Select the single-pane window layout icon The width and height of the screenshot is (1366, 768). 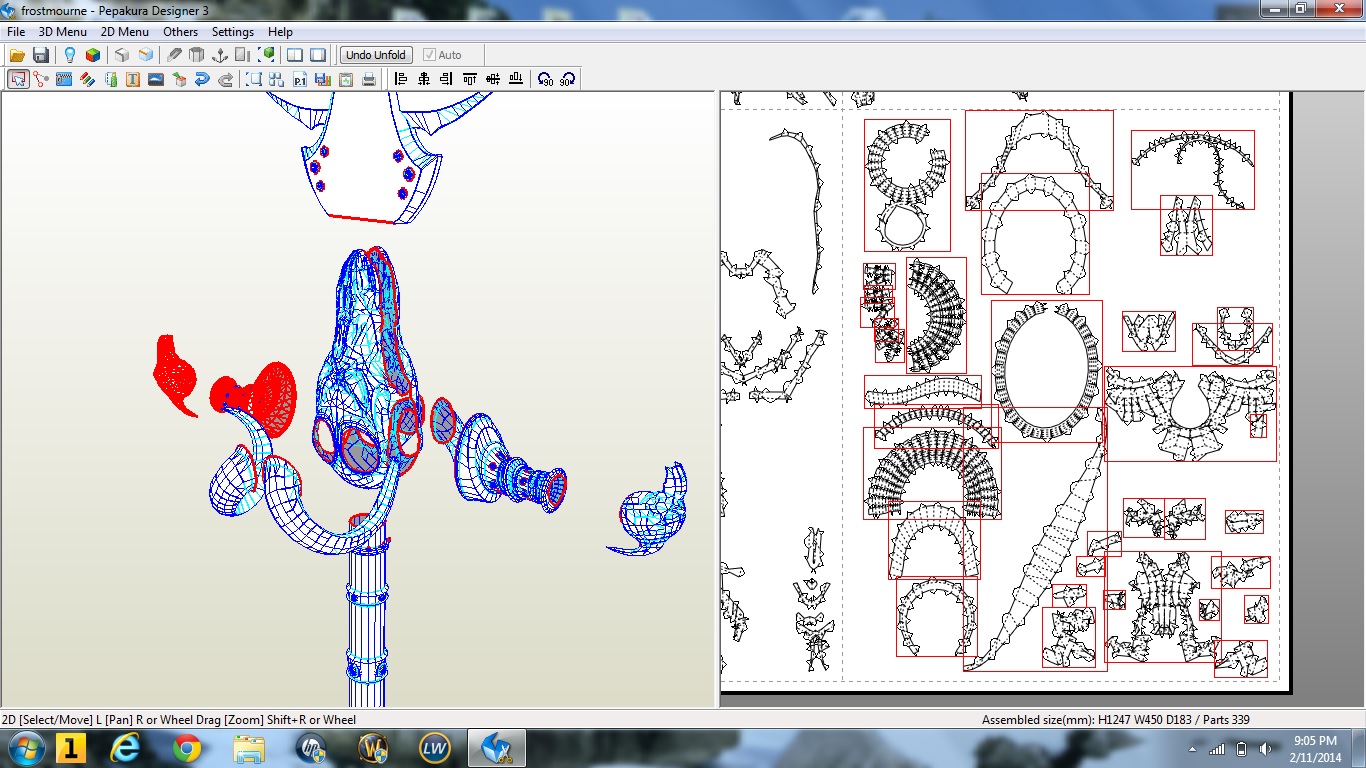[x=318, y=55]
